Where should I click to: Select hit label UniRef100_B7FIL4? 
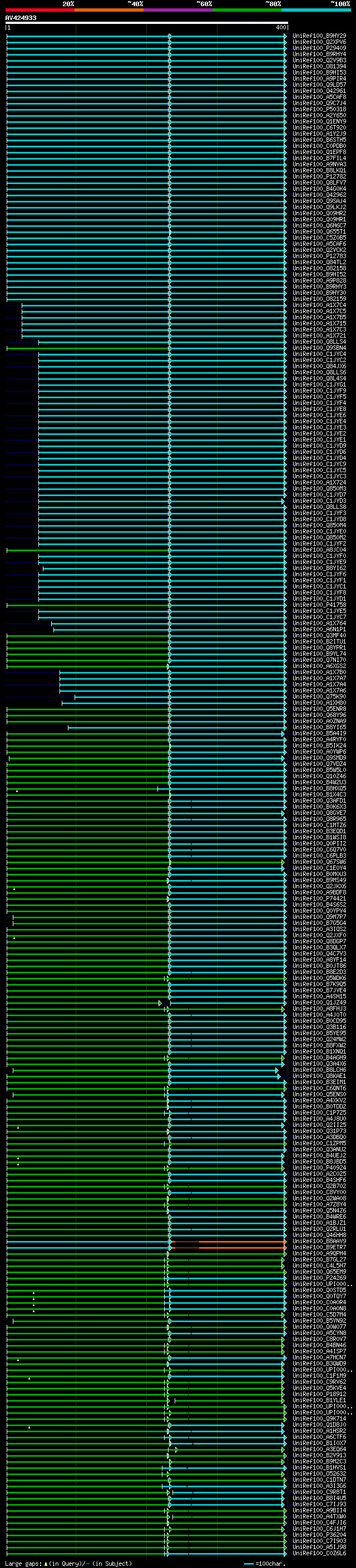[x=319, y=159]
